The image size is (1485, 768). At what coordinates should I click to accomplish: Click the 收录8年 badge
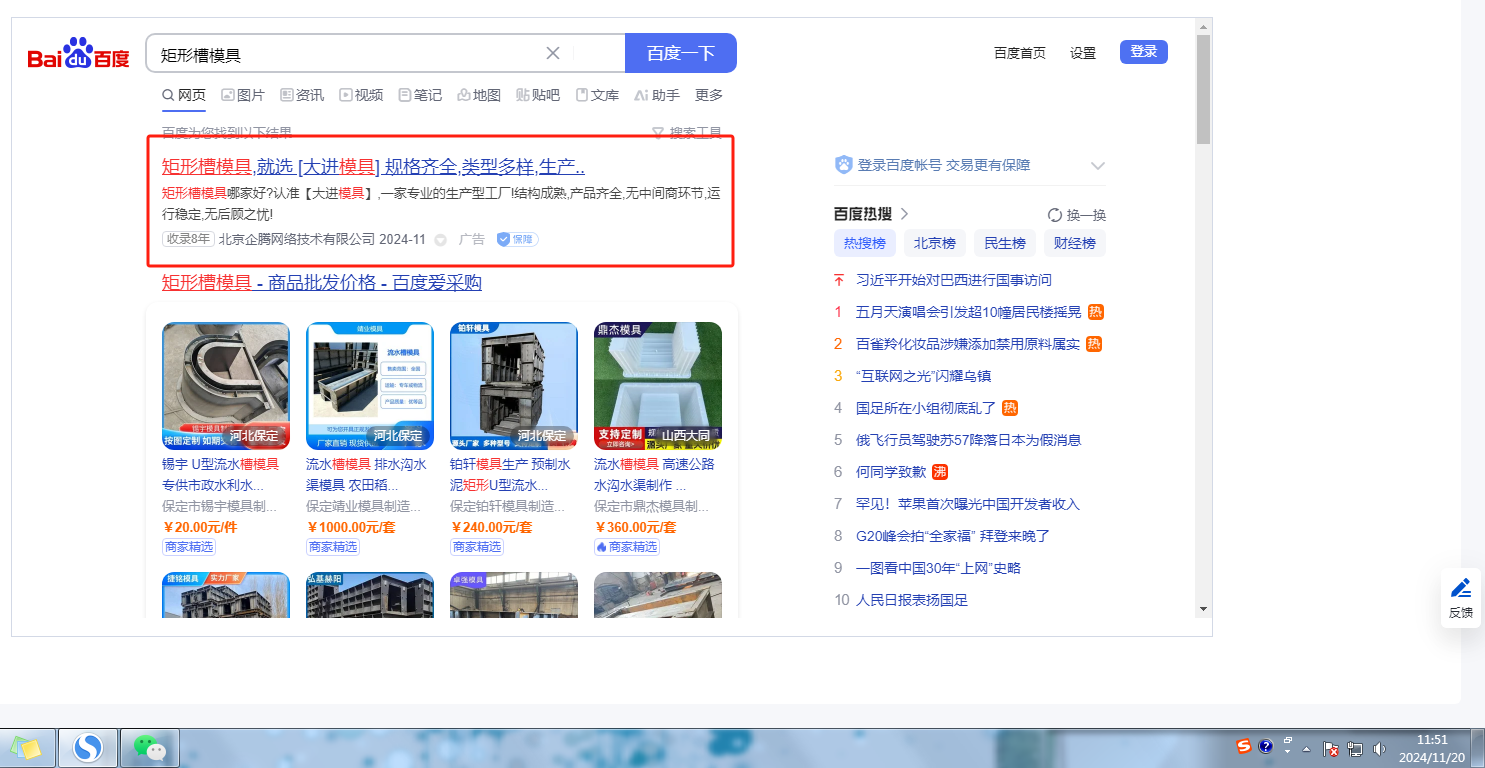[188, 239]
